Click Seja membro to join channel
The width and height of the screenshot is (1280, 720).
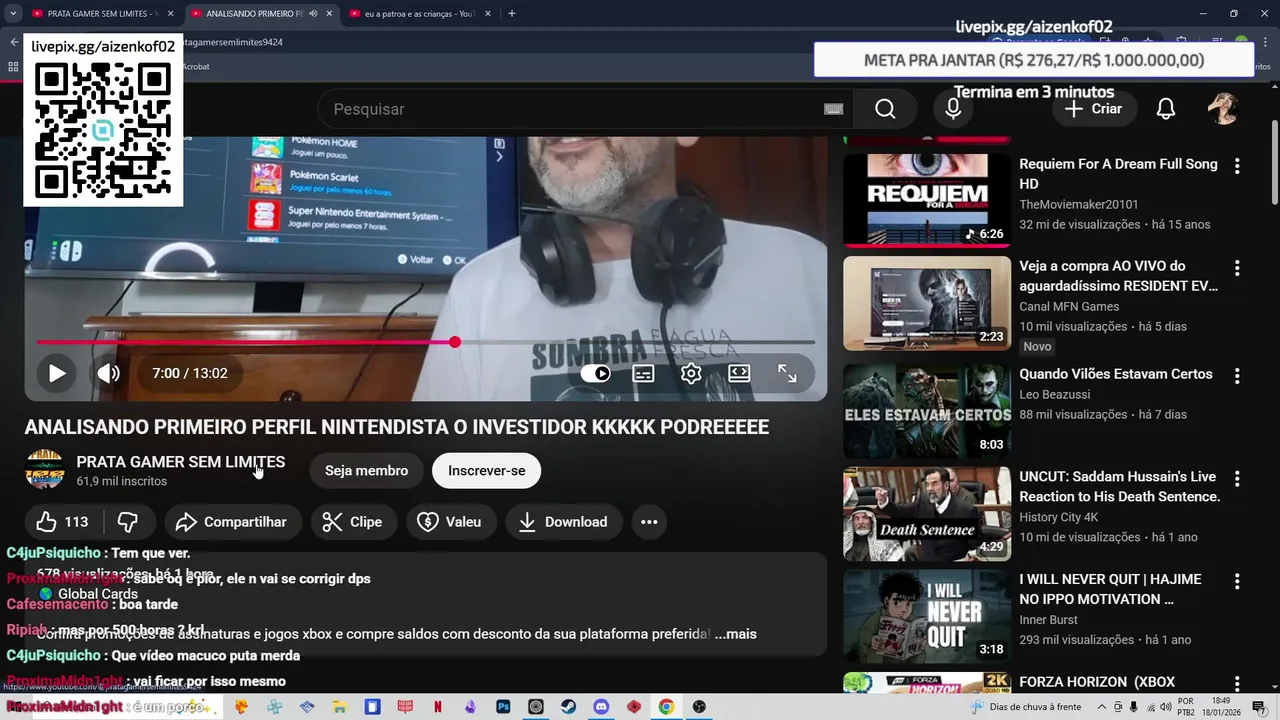[366, 471]
